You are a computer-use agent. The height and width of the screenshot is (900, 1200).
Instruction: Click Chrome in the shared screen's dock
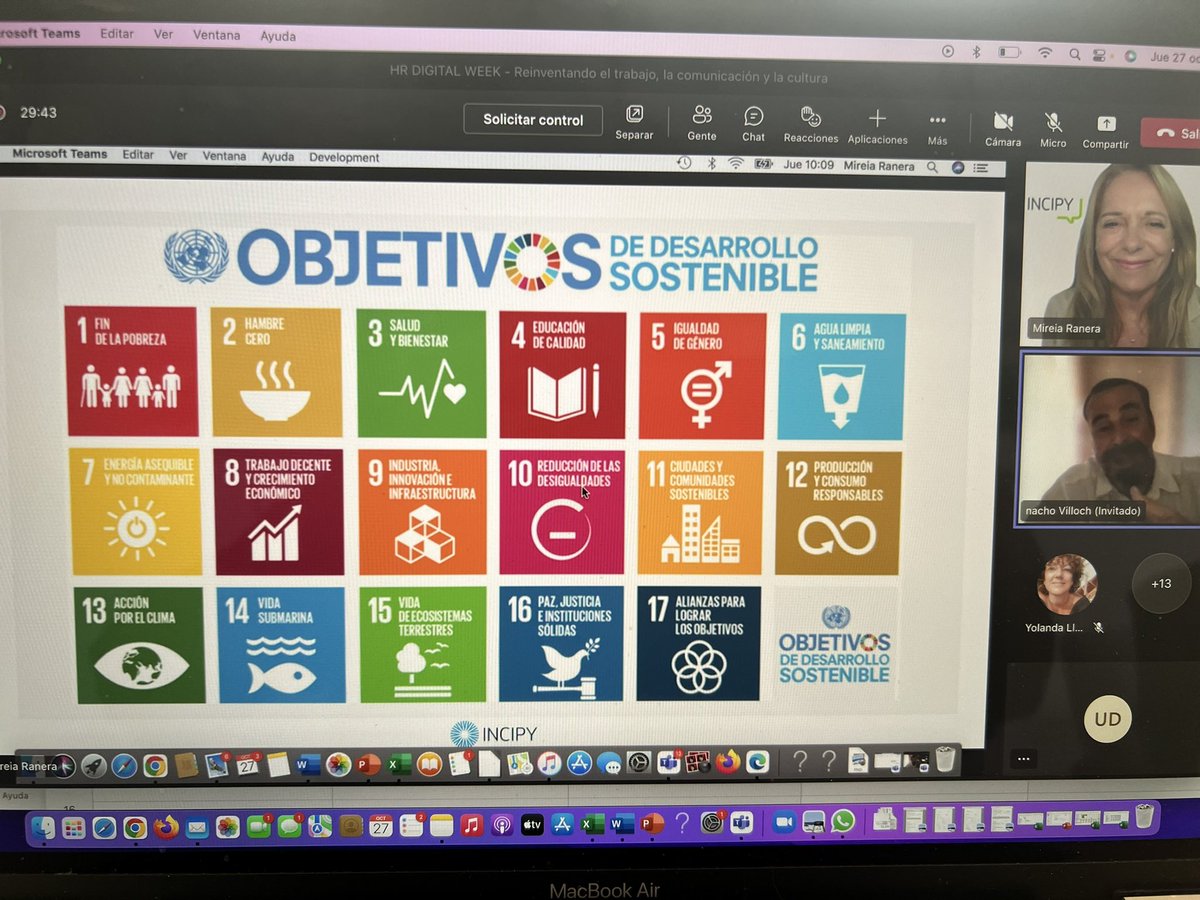(155, 766)
